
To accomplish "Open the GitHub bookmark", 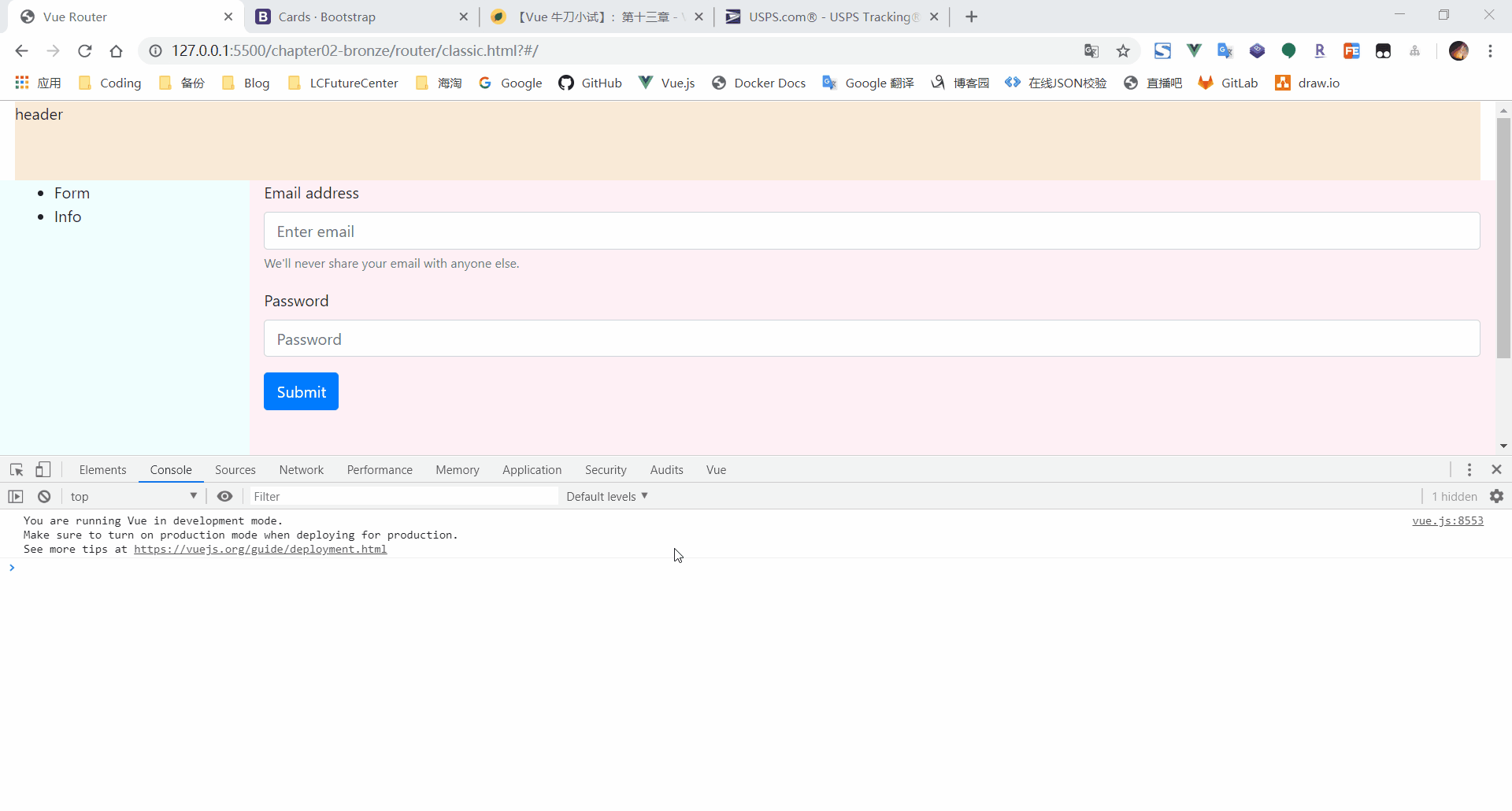I will click(x=590, y=83).
